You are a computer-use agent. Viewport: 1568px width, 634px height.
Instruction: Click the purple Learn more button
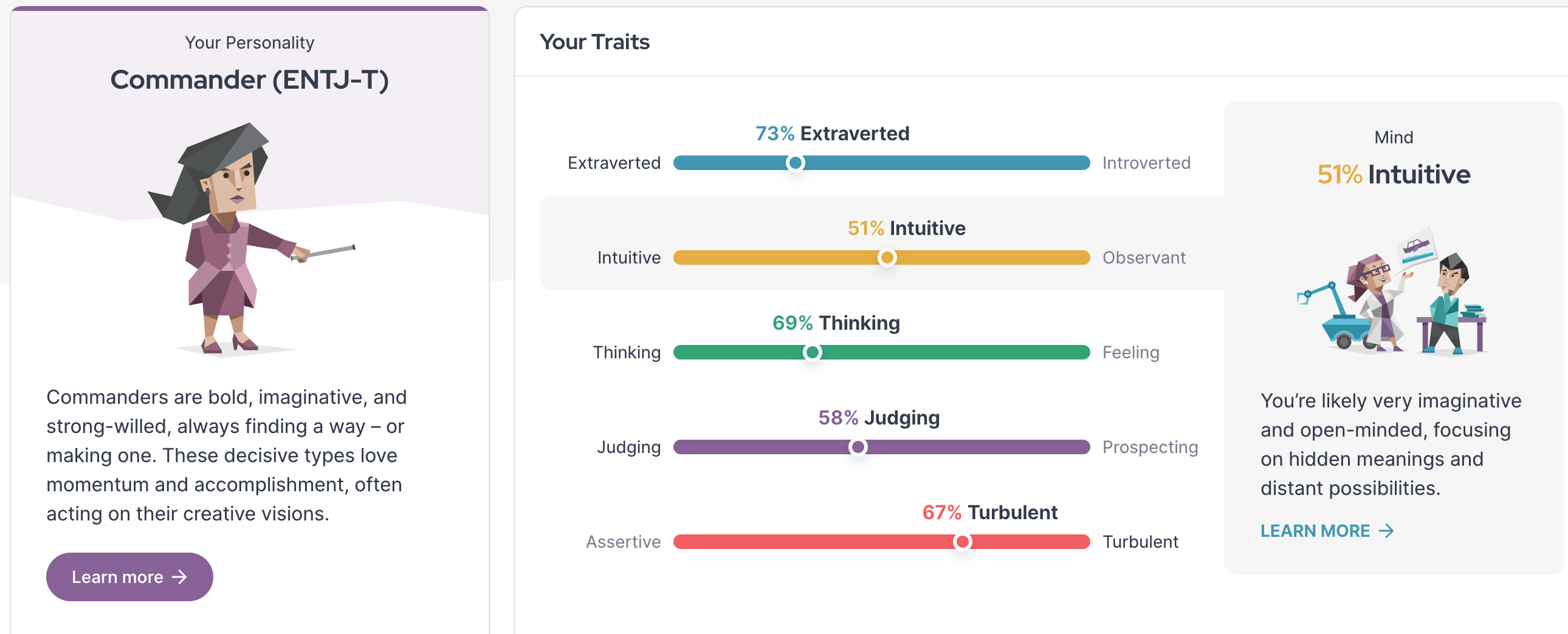(x=129, y=576)
